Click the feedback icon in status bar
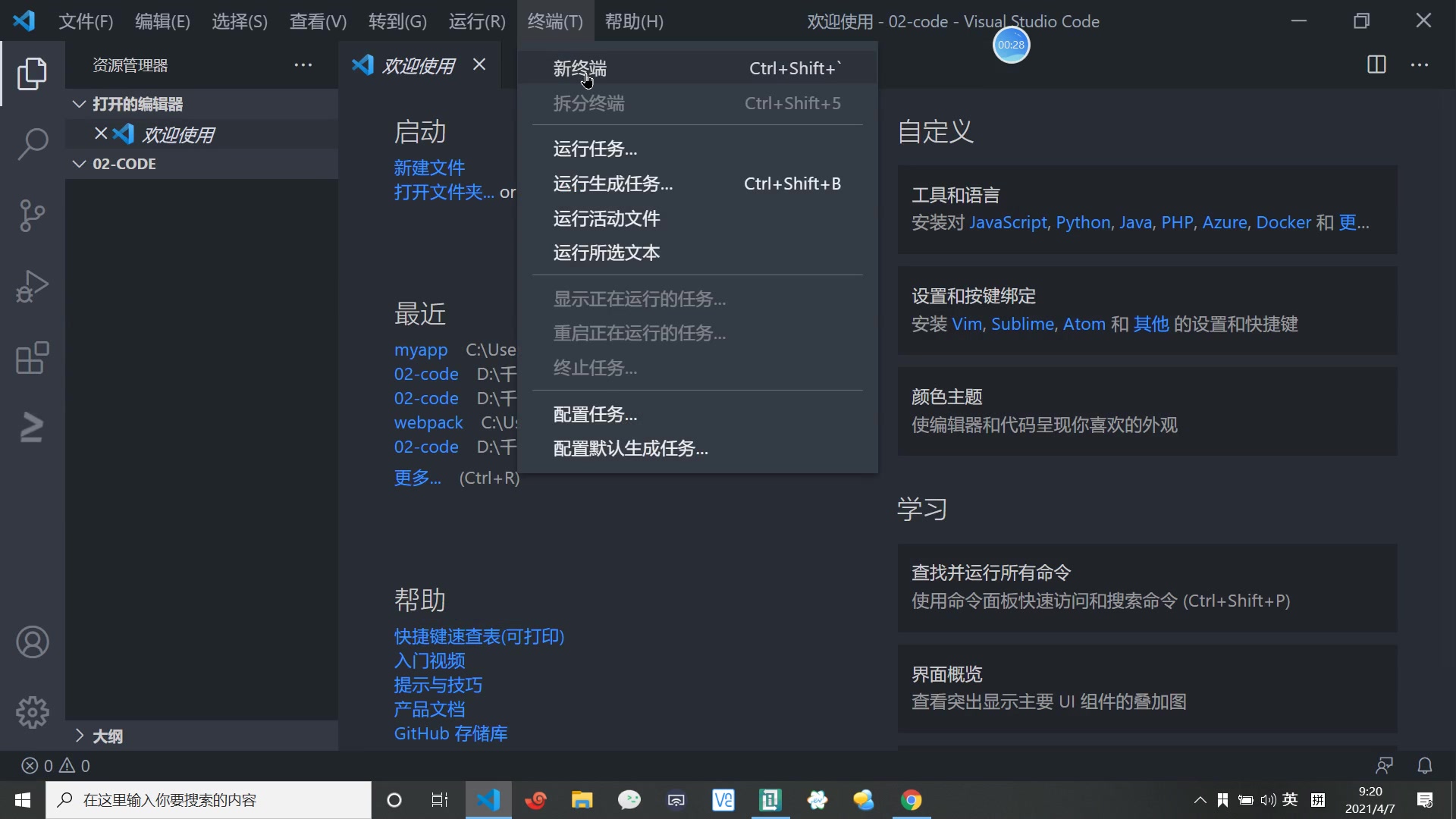The image size is (1456, 819). point(1385,766)
